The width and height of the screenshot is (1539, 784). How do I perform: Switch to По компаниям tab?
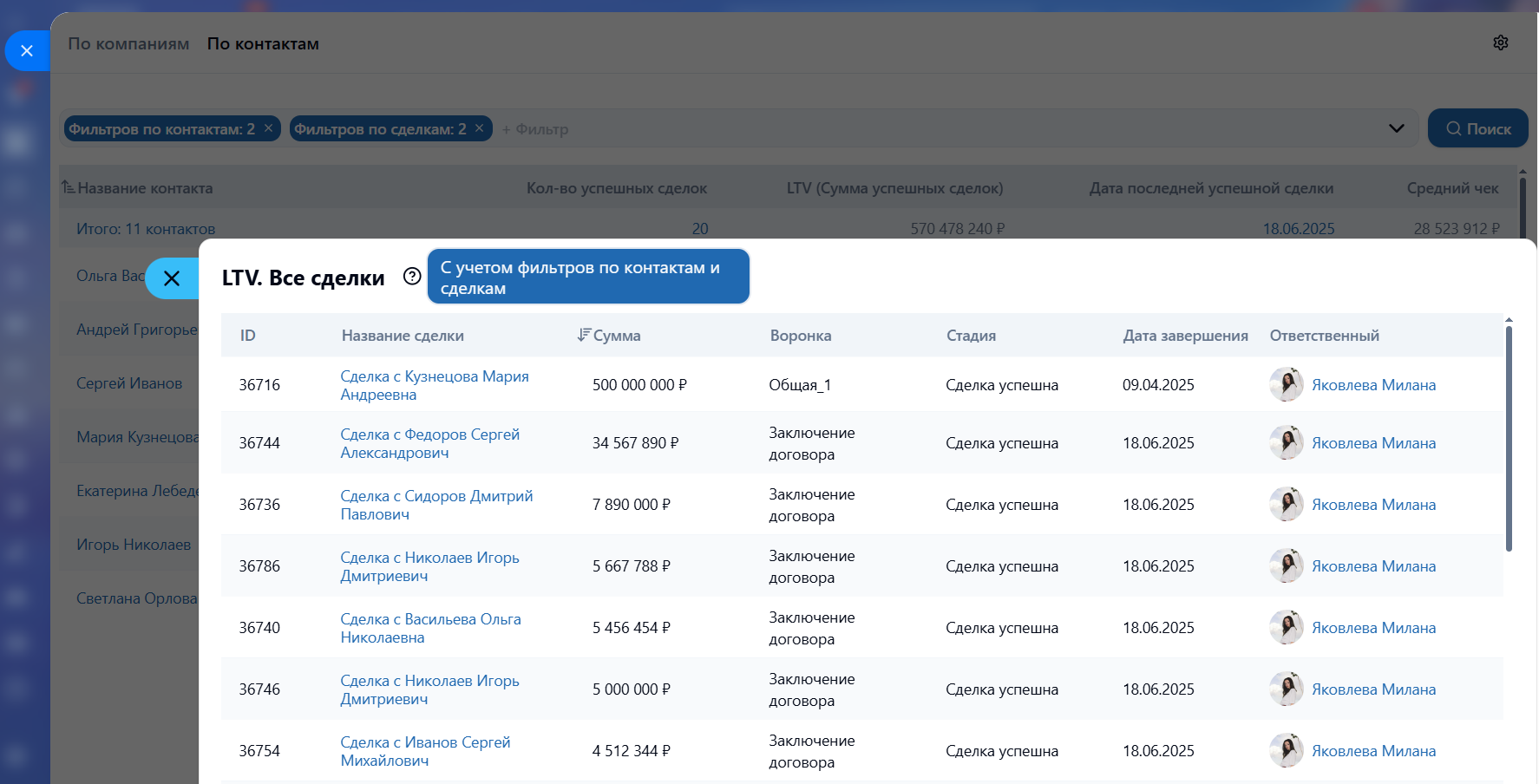click(128, 44)
